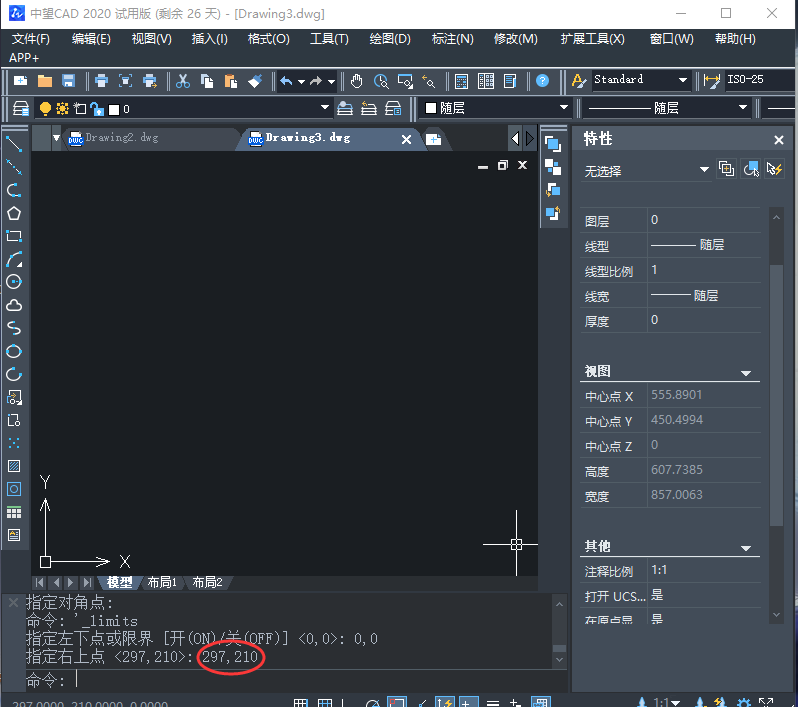This screenshot has width=798, height=707.
Task: Open the 绘图(D) menu
Action: coord(390,39)
